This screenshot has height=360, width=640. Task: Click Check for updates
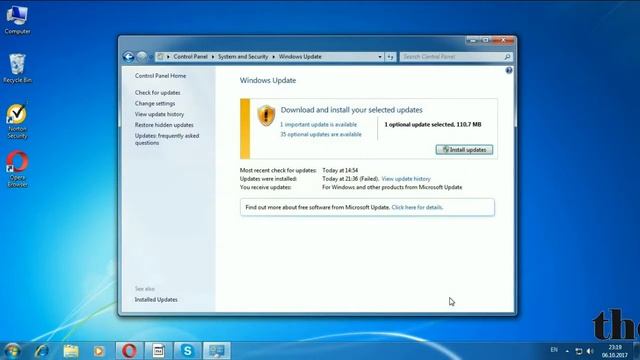pyautogui.click(x=158, y=93)
